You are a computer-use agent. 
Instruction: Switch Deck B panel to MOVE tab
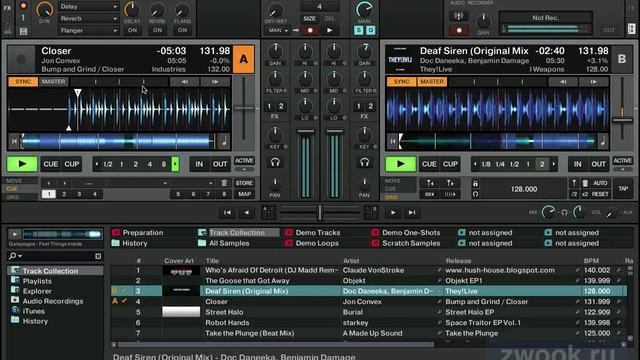click(392, 180)
